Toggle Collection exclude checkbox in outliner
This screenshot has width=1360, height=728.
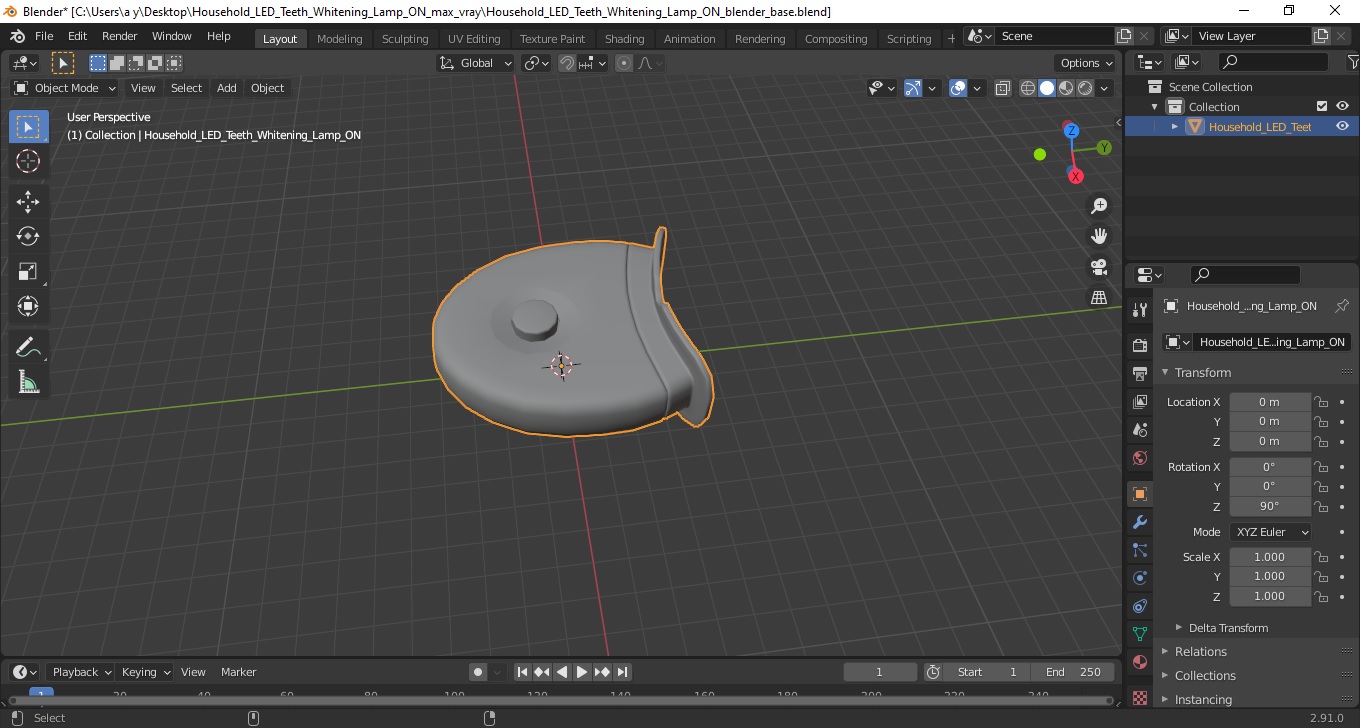click(x=1322, y=106)
